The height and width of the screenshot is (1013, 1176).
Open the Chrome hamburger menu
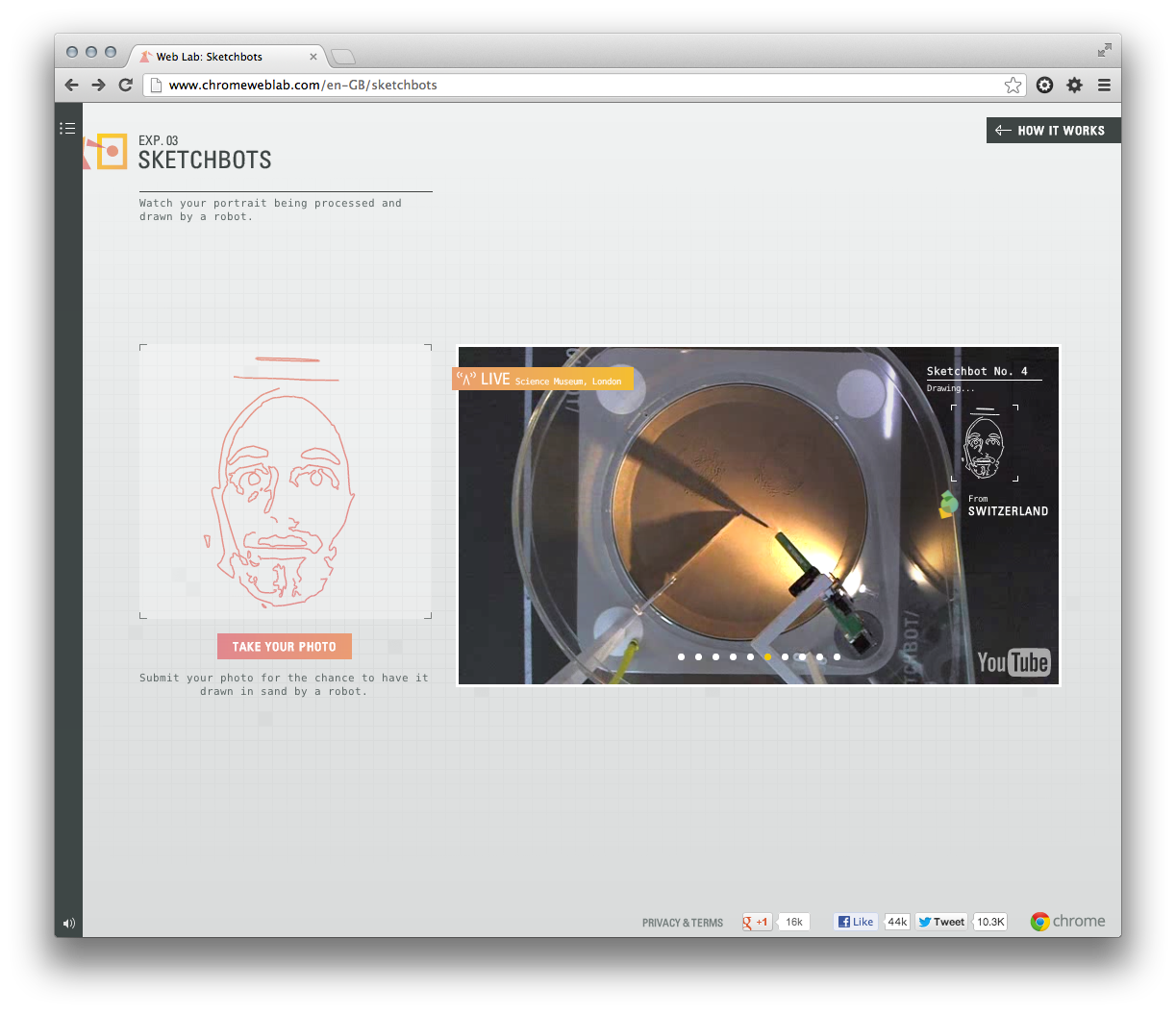pos(1104,86)
